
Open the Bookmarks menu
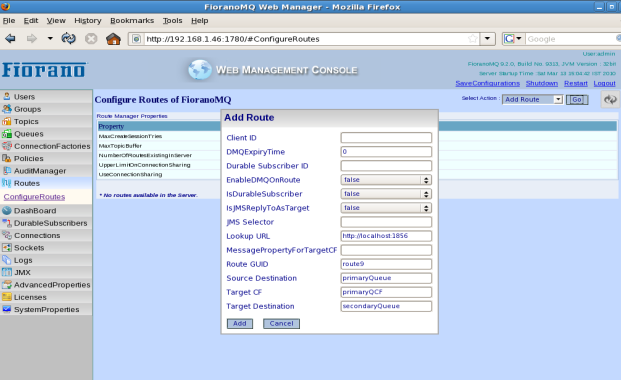tap(132, 21)
